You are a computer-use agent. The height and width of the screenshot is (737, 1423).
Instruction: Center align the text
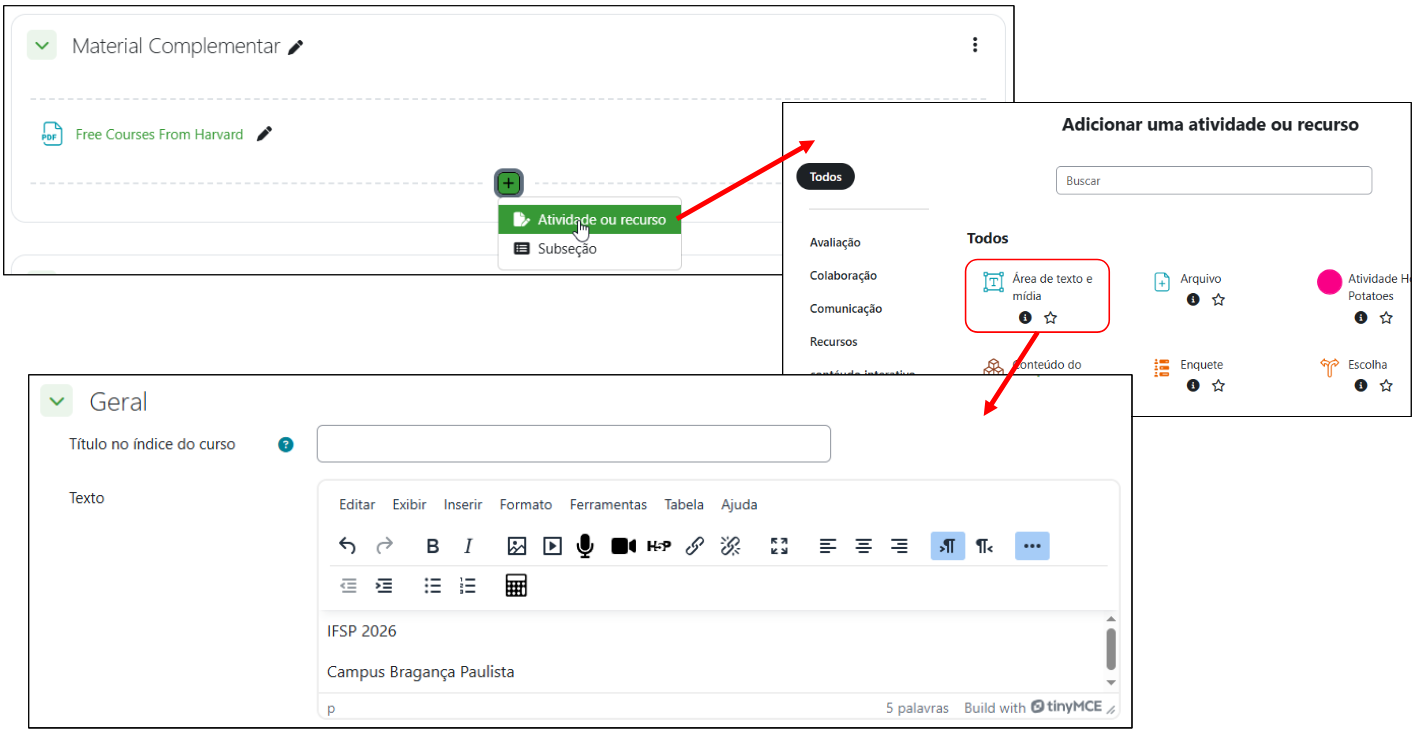(864, 546)
